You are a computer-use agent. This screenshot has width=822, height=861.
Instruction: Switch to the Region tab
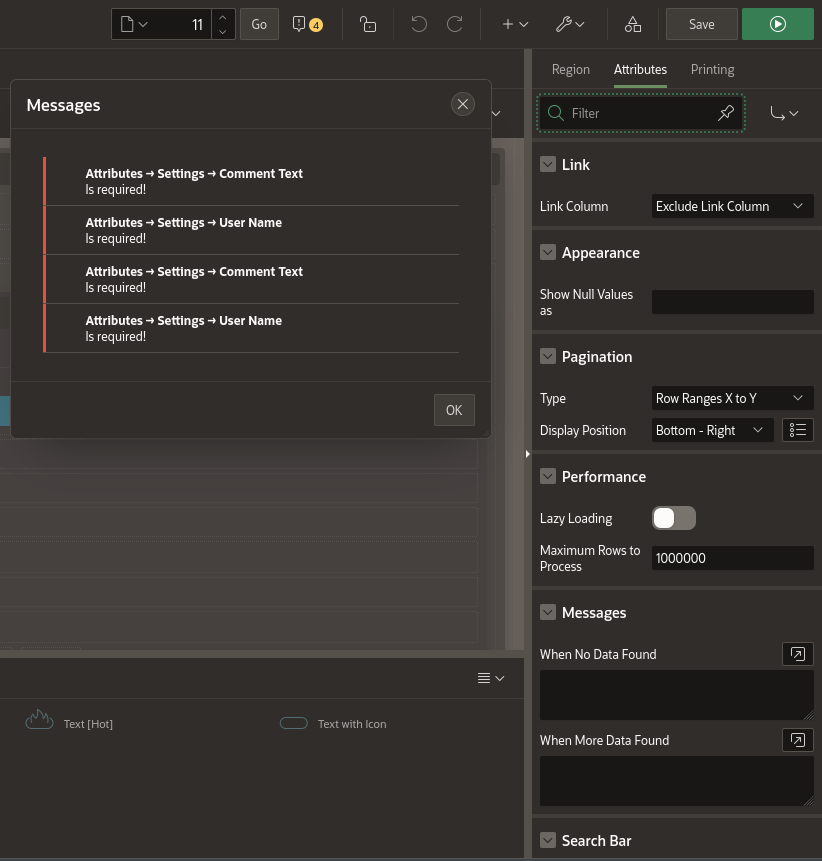point(571,69)
